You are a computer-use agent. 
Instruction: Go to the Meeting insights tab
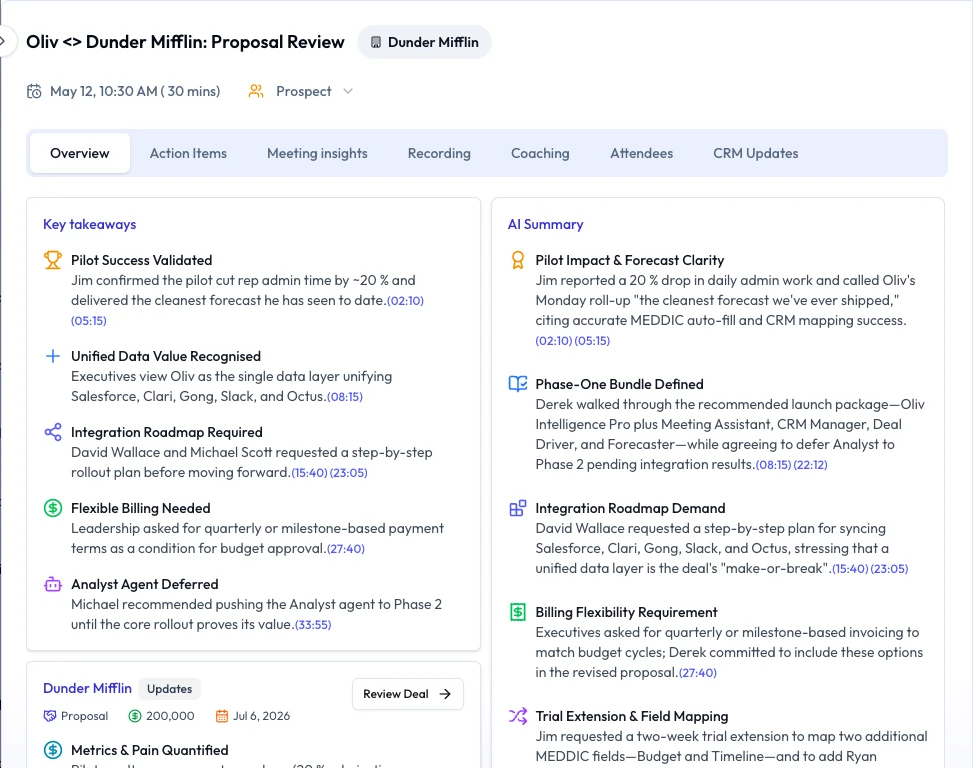point(317,153)
